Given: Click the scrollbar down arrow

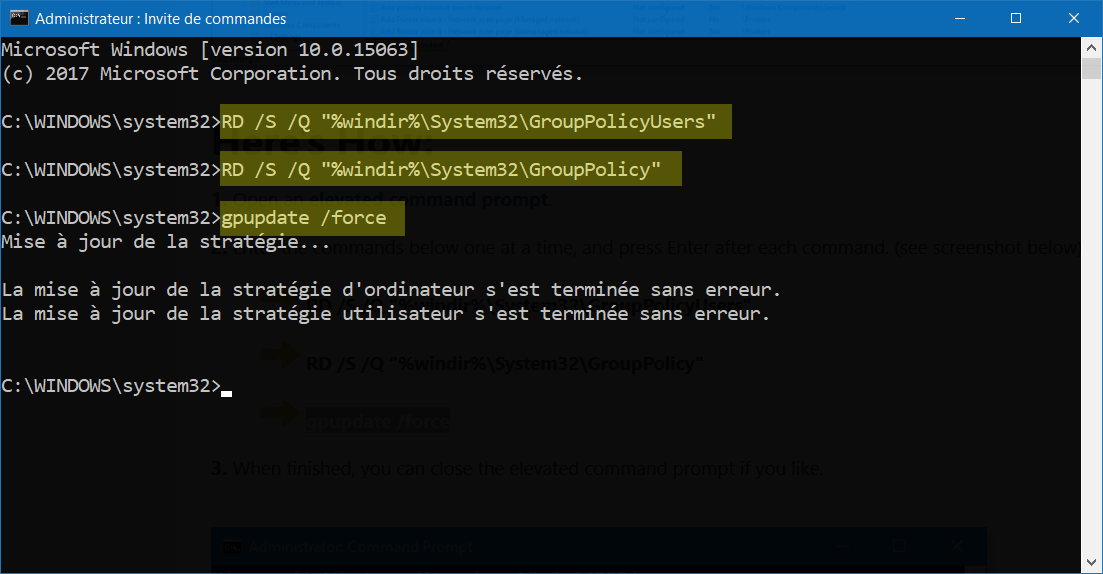Looking at the screenshot, I should (1091, 563).
